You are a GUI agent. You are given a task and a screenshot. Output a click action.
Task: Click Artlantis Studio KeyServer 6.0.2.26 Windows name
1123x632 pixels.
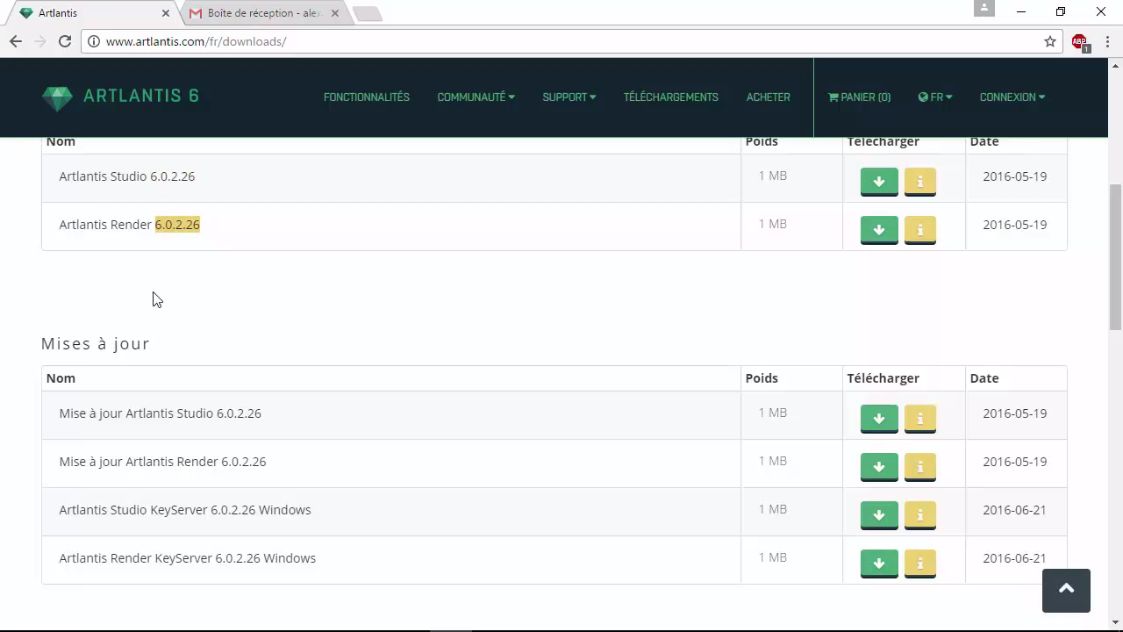click(185, 509)
